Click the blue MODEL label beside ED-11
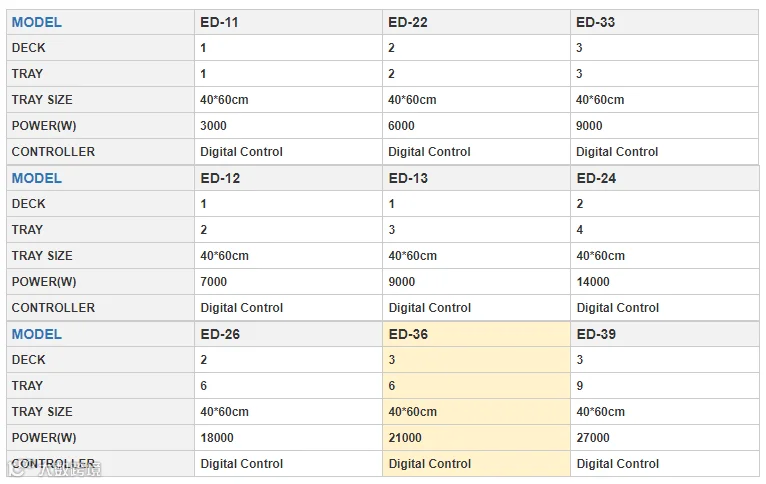Image resolution: width=766 pixels, height=484 pixels. 37,22
